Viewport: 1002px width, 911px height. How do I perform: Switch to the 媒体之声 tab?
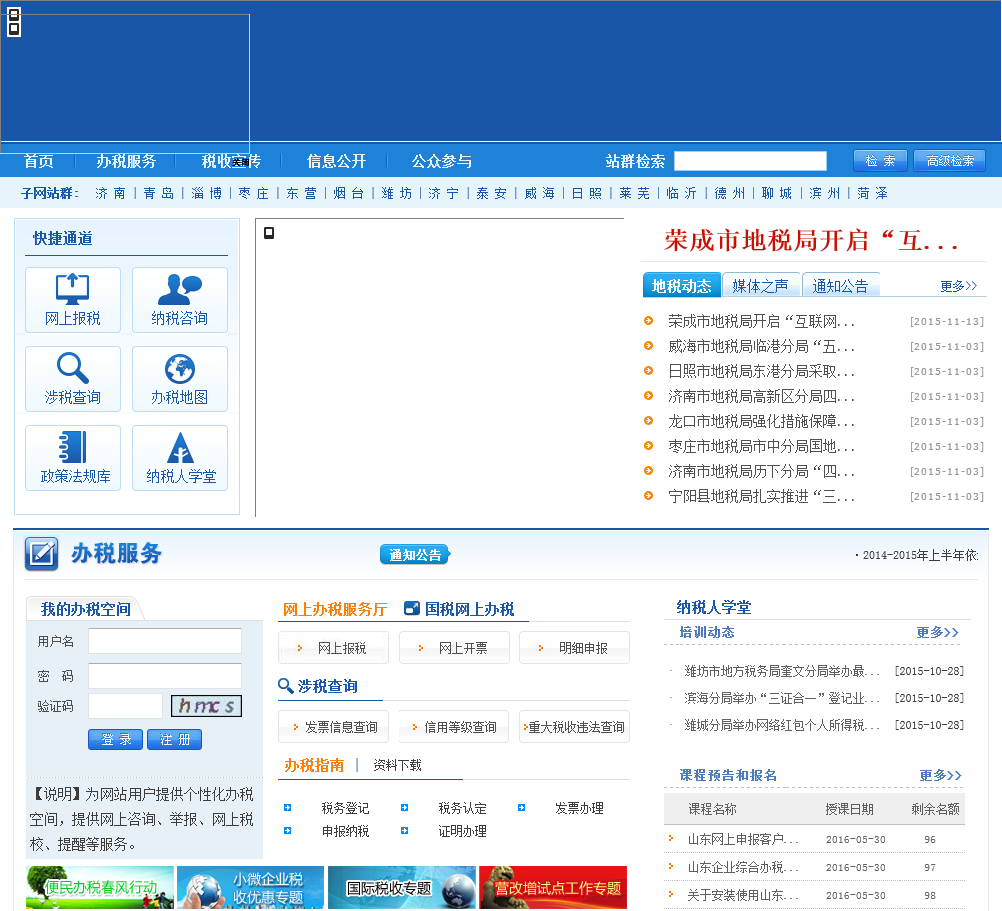(x=761, y=285)
